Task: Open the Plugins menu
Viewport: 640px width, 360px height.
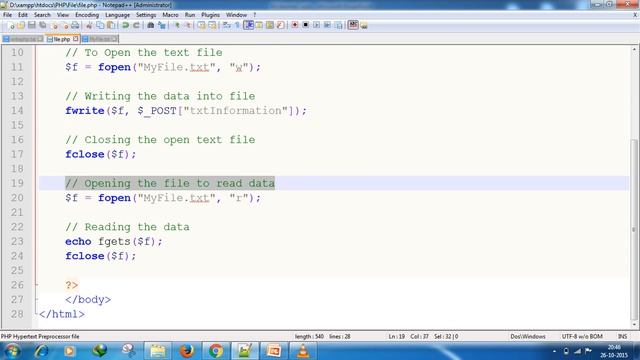Action: [x=210, y=15]
